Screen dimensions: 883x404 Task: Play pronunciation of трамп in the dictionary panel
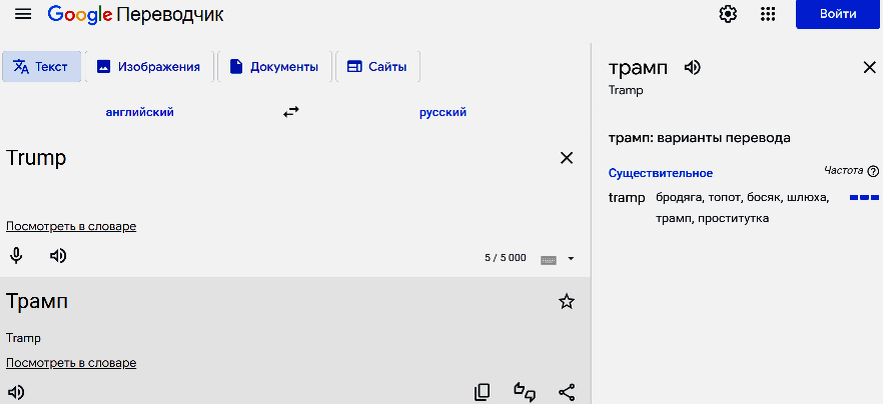(x=693, y=68)
